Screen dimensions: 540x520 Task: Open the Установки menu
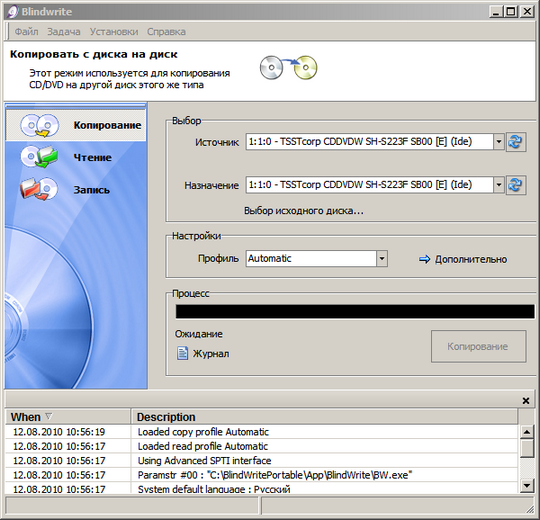coord(114,32)
